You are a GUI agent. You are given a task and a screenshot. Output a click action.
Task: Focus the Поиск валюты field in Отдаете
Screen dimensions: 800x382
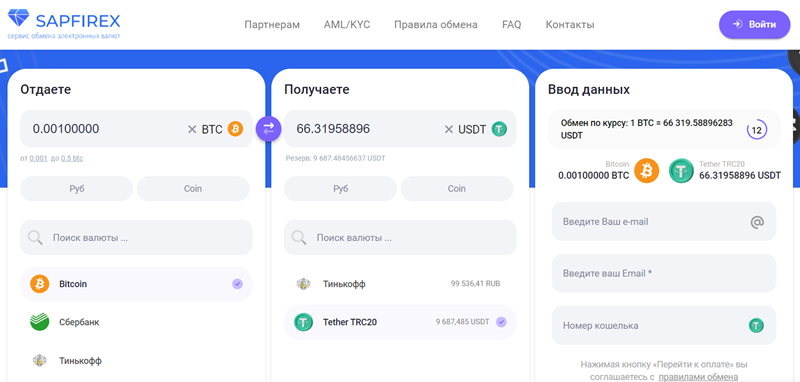136,237
